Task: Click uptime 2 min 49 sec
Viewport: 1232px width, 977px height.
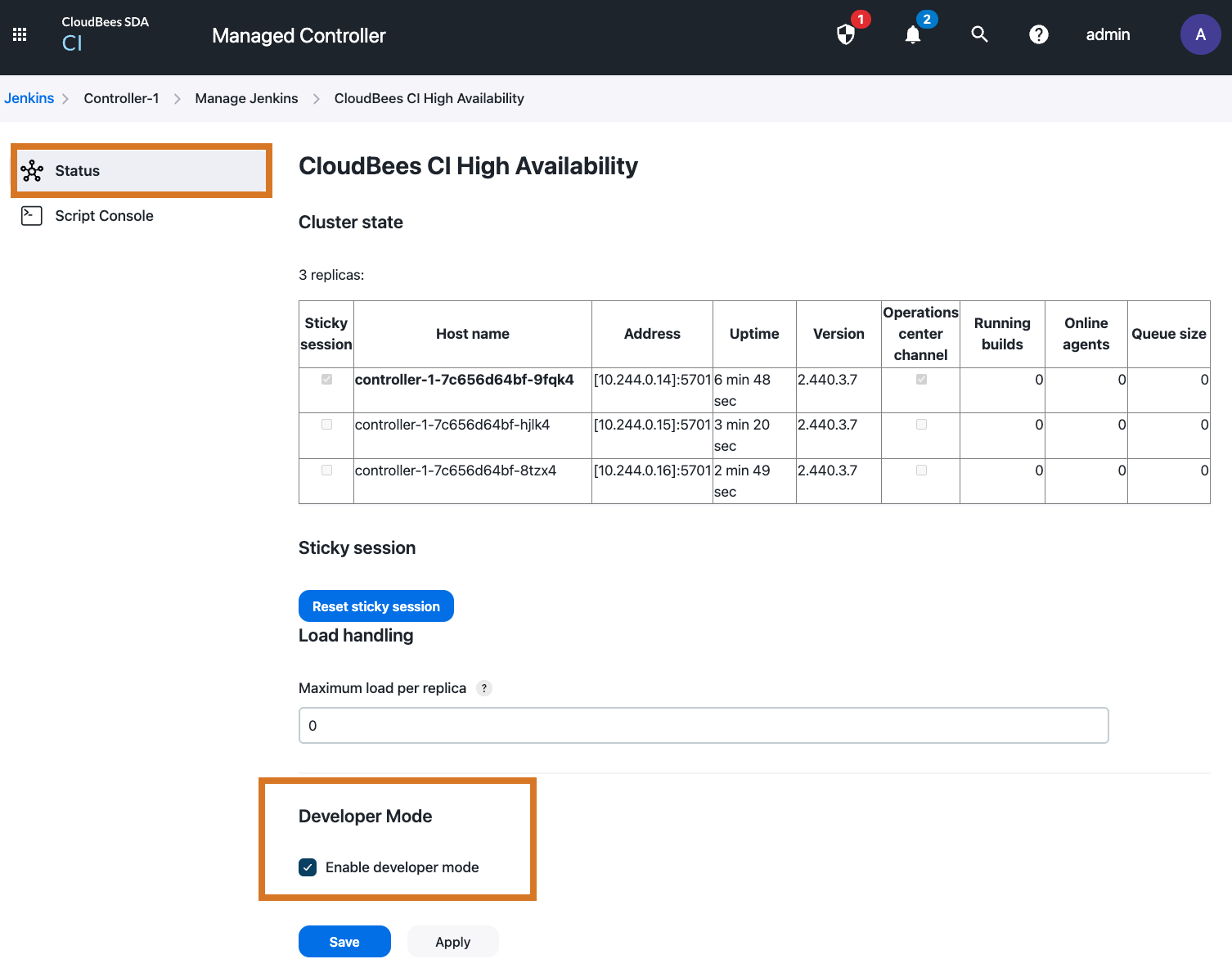Action: tap(742, 481)
